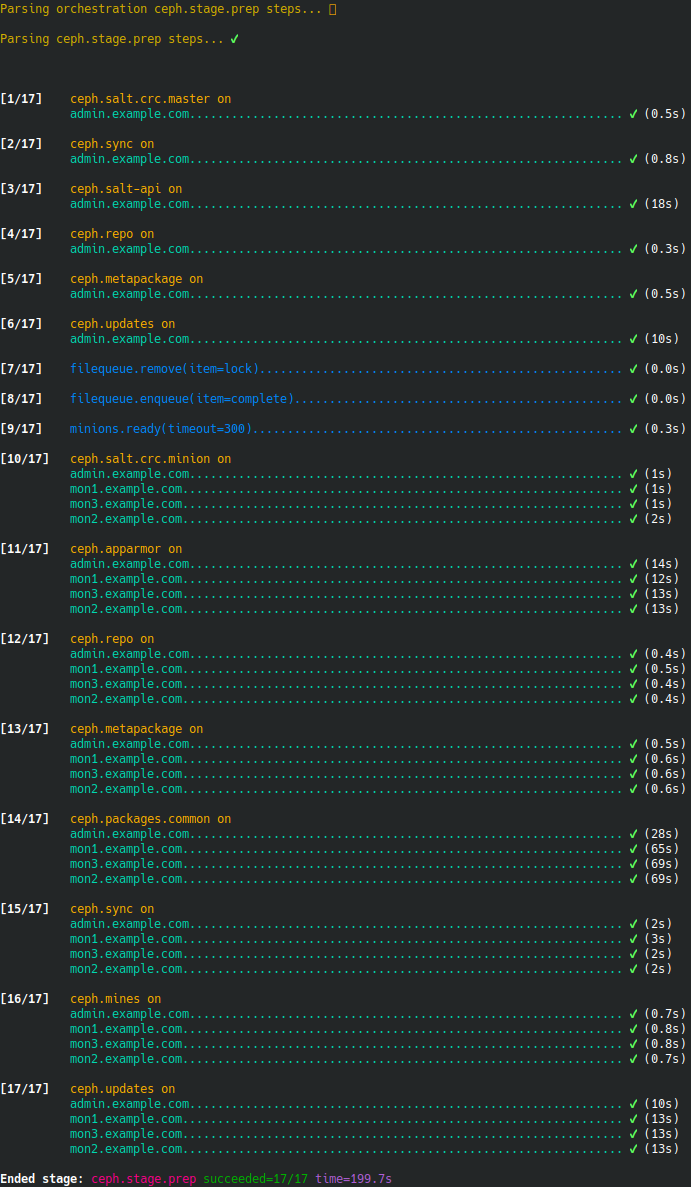Click the "Ended stage:" label
The width and height of the screenshot is (691, 1187).
42,1179
